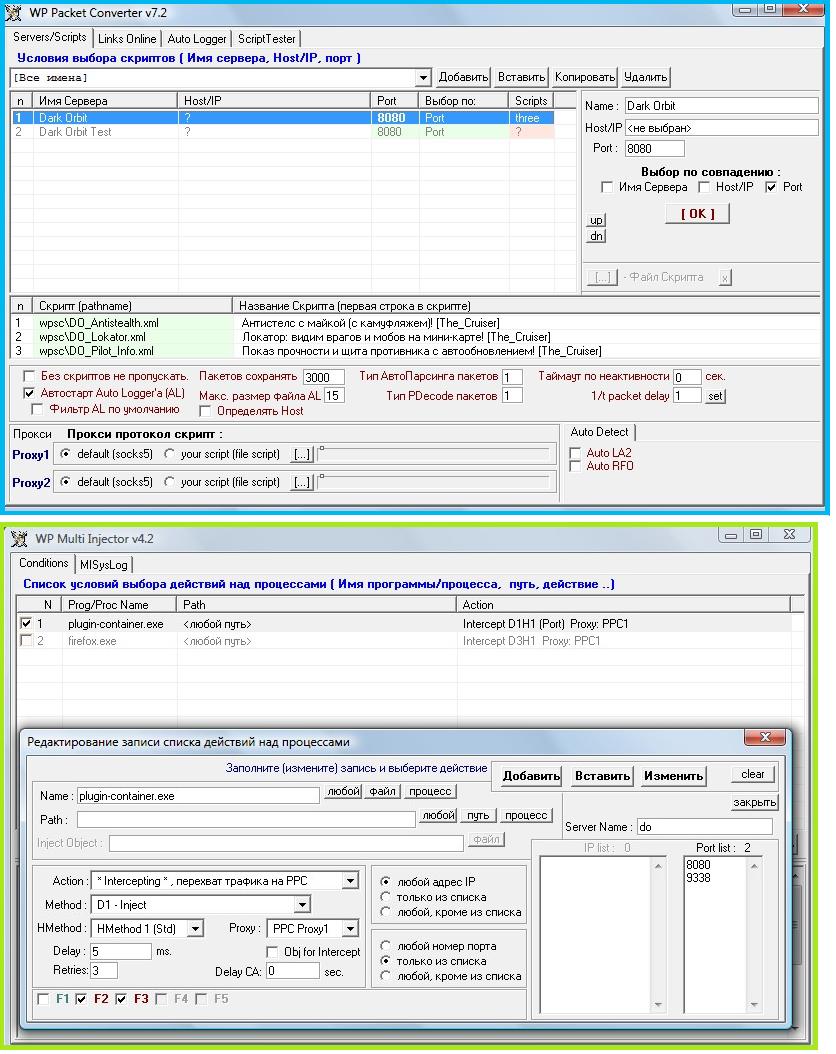Go to the ScriptTester tab
This screenshot has height=1054, width=836.
pyautogui.click(x=267, y=38)
